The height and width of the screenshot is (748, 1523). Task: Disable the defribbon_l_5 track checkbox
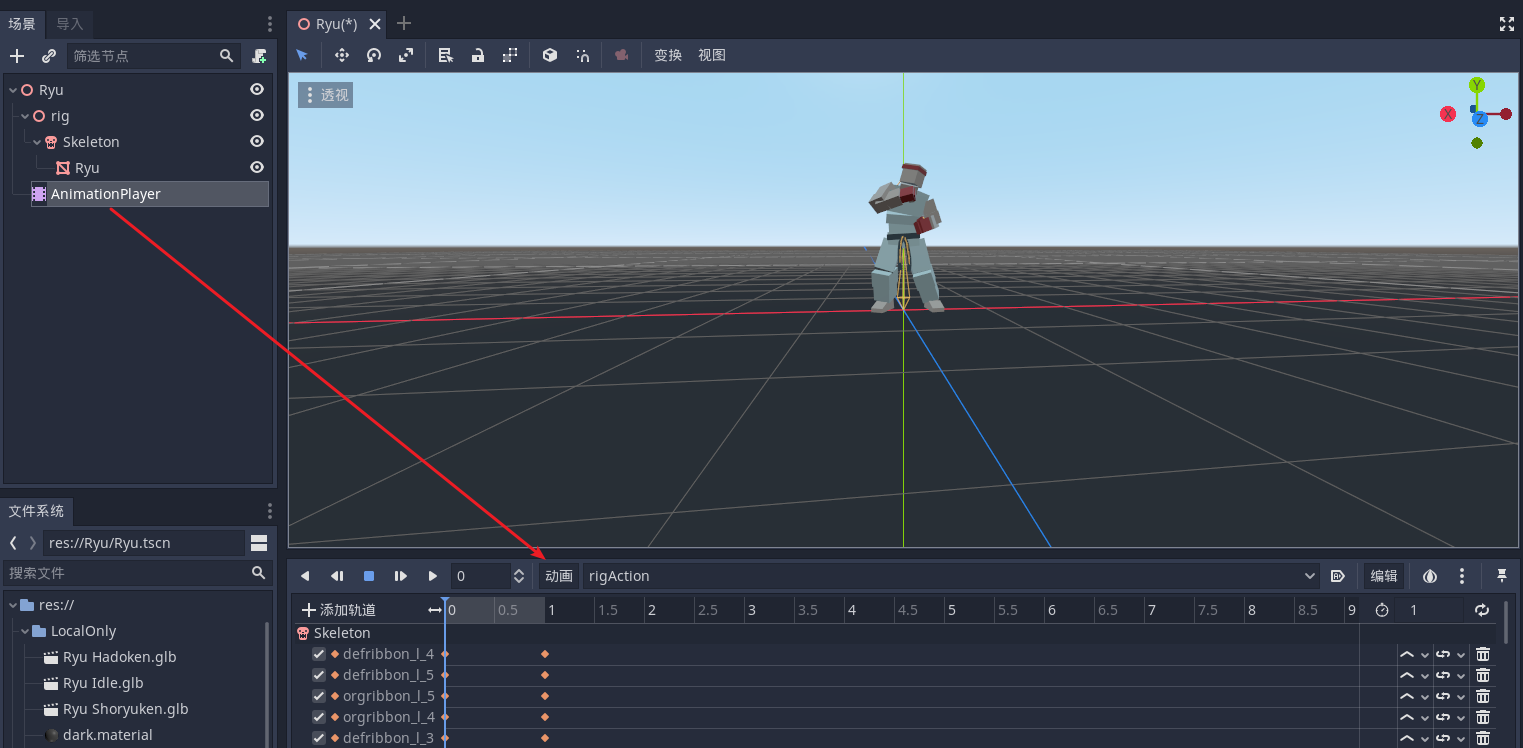(319, 675)
